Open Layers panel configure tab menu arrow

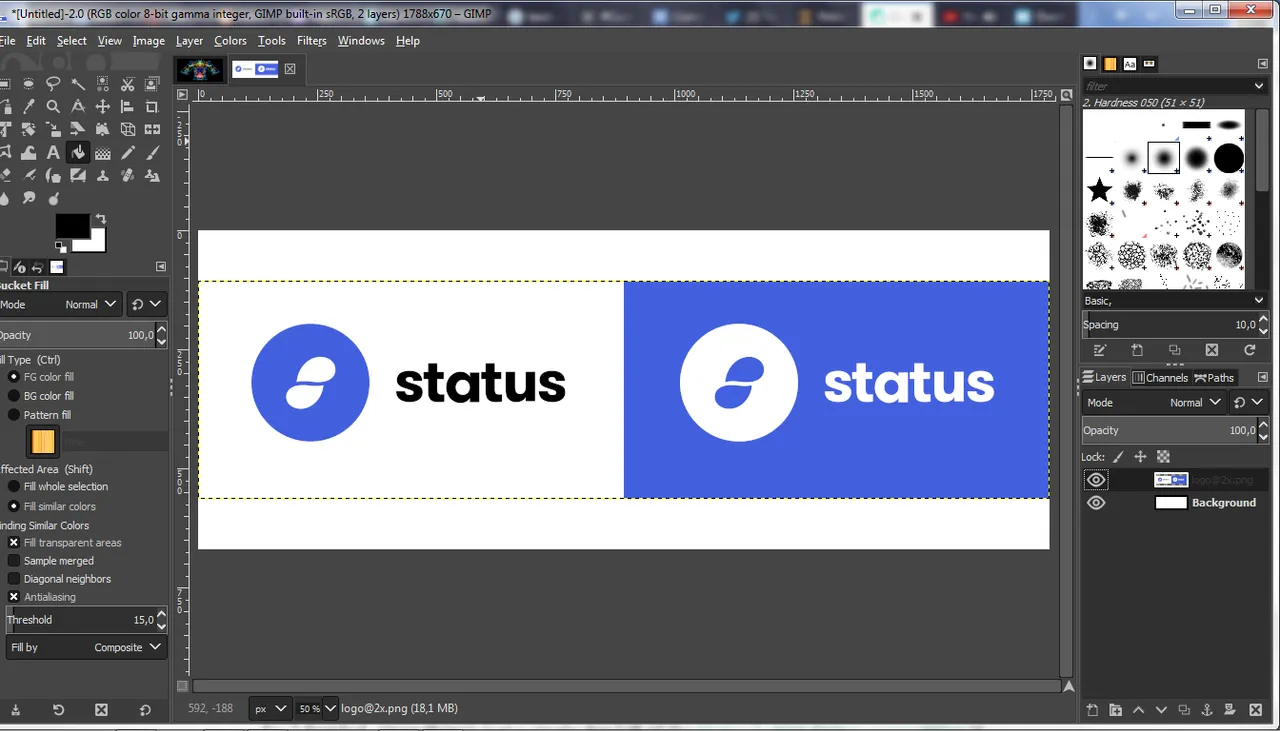click(x=1262, y=377)
